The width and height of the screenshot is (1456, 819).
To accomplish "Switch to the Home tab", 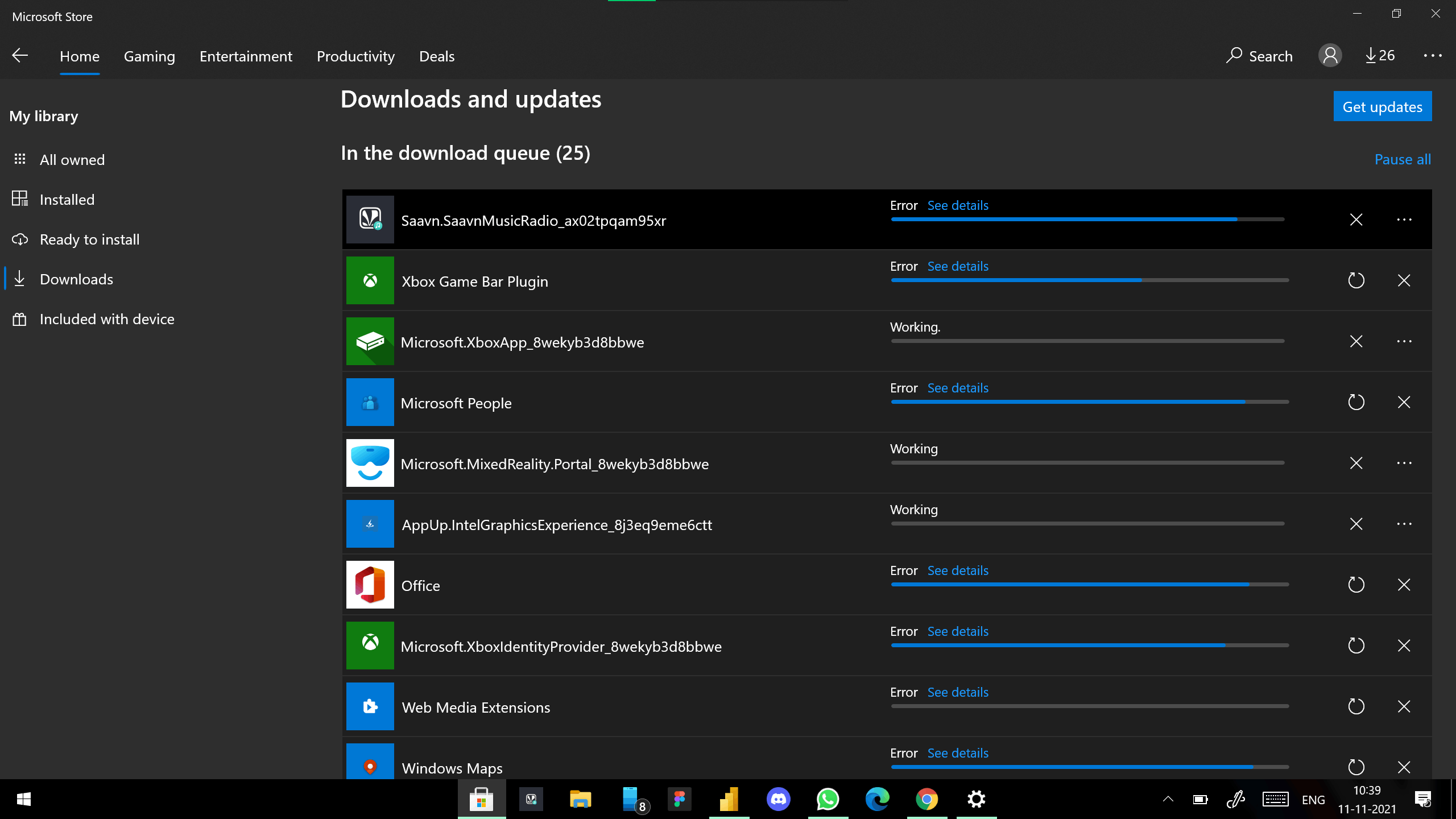I will pos(80,56).
